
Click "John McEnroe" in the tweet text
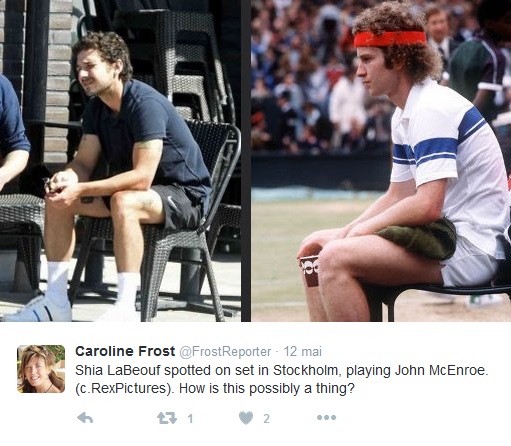pyautogui.click(x=441, y=370)
